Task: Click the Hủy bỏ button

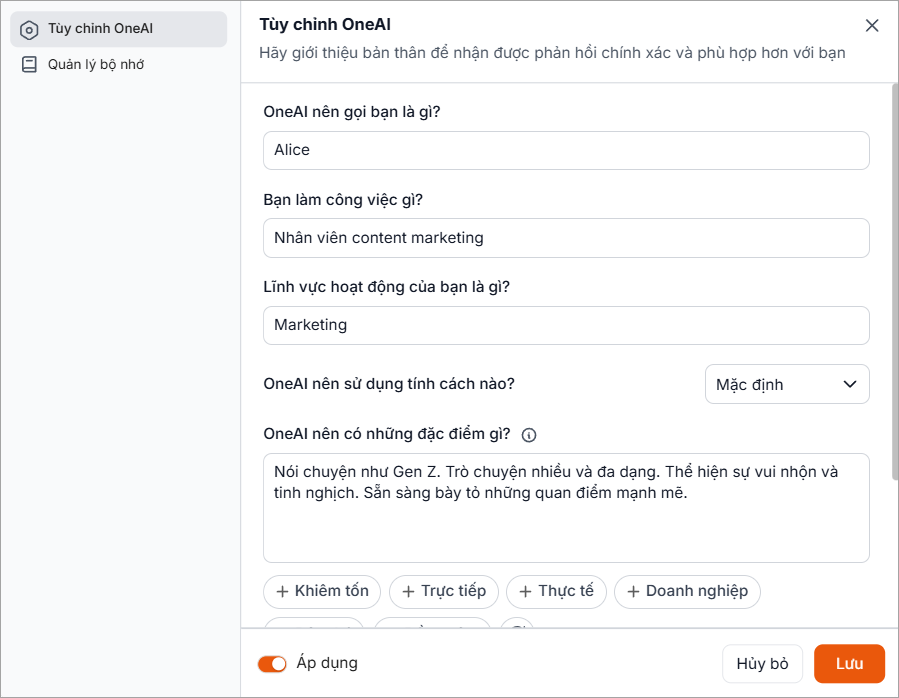Action: point(762,664)
